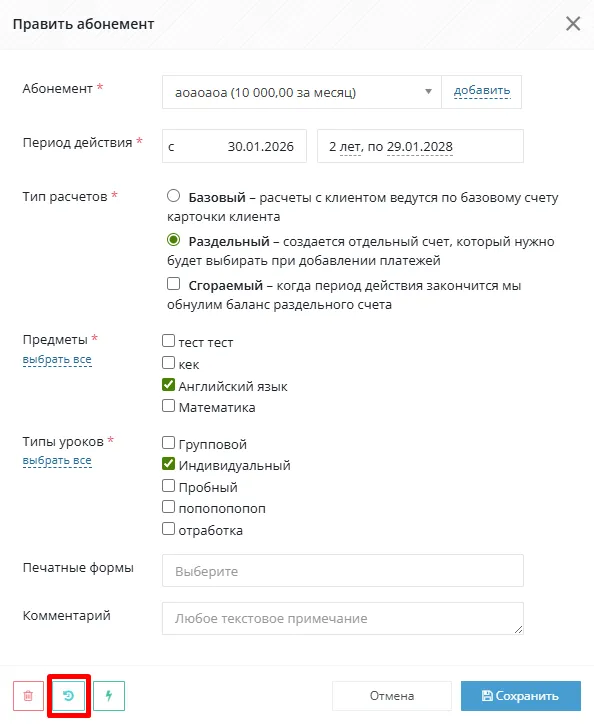The height and width of the screenshot is (724, 594).
Task: Close the dialog with the X icon
Action: point(573,24)
